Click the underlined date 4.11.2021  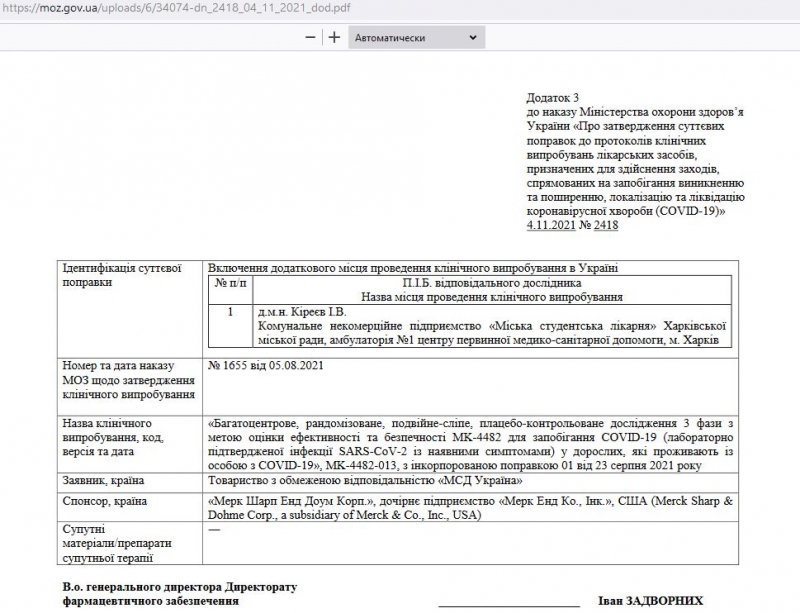point(551,225)
